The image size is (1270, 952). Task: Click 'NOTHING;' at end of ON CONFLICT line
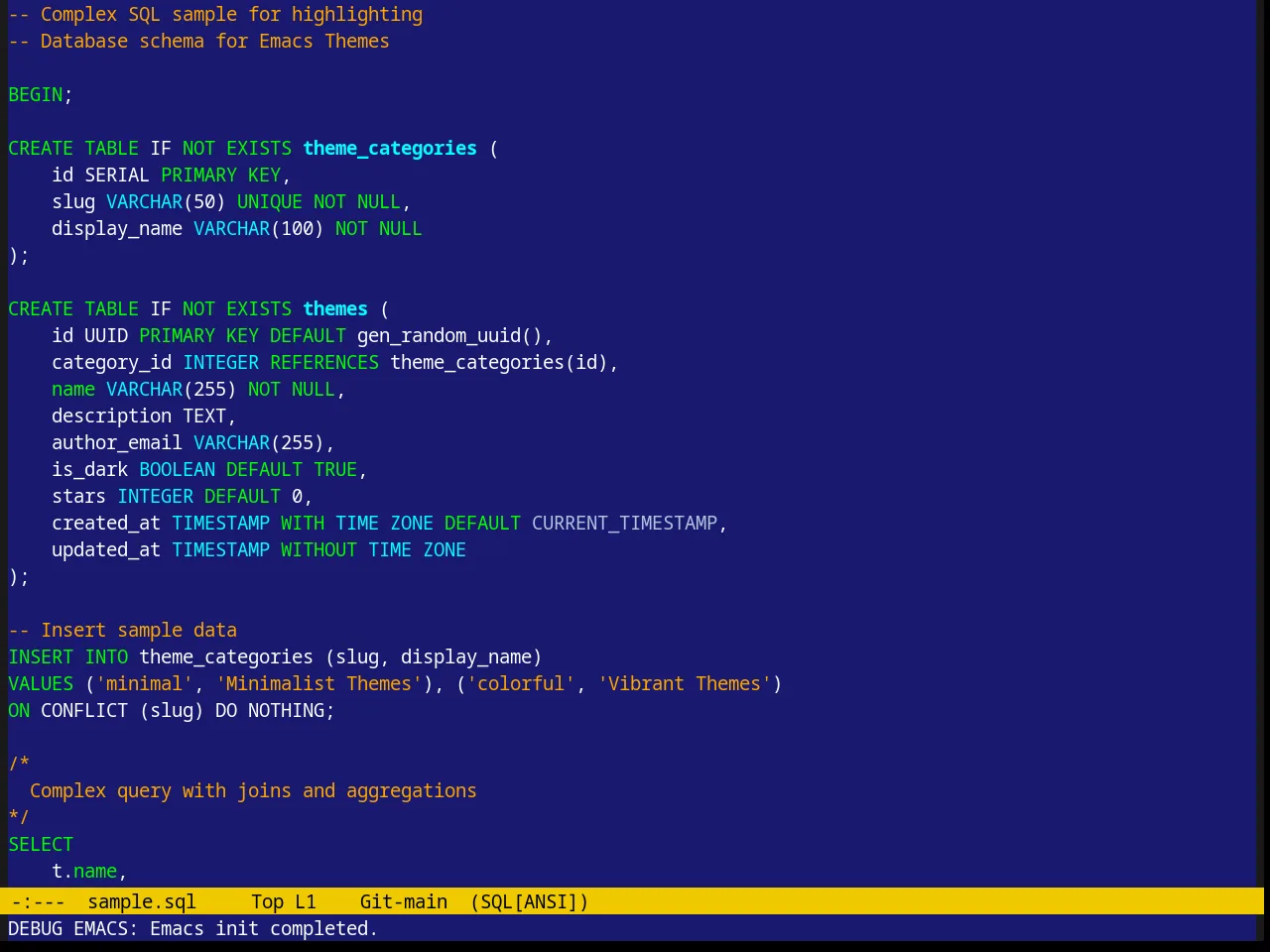click(292, 710)
